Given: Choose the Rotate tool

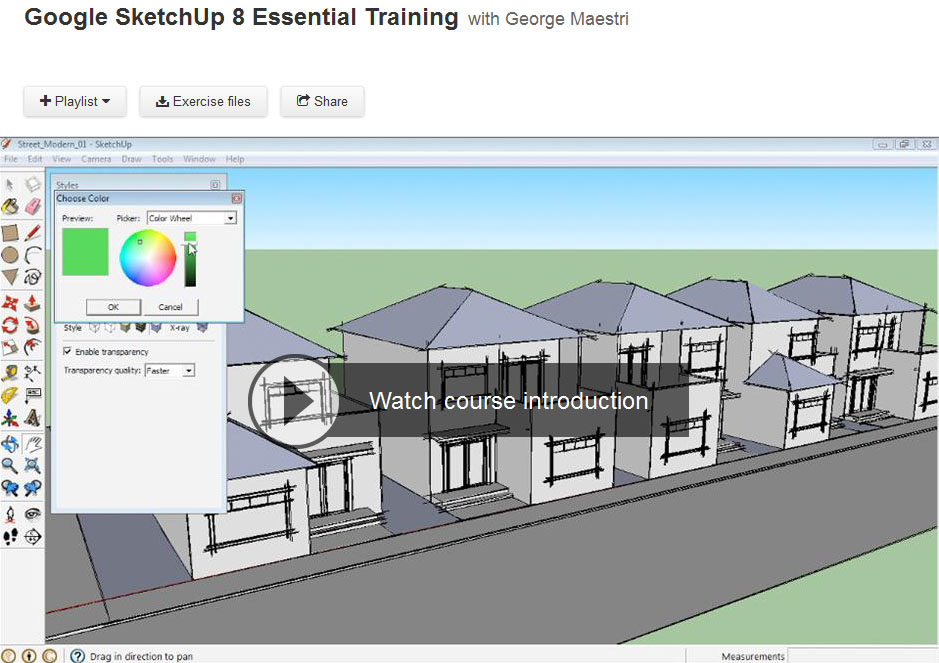Looking at the screenshot, I should (x=10, y=325).
